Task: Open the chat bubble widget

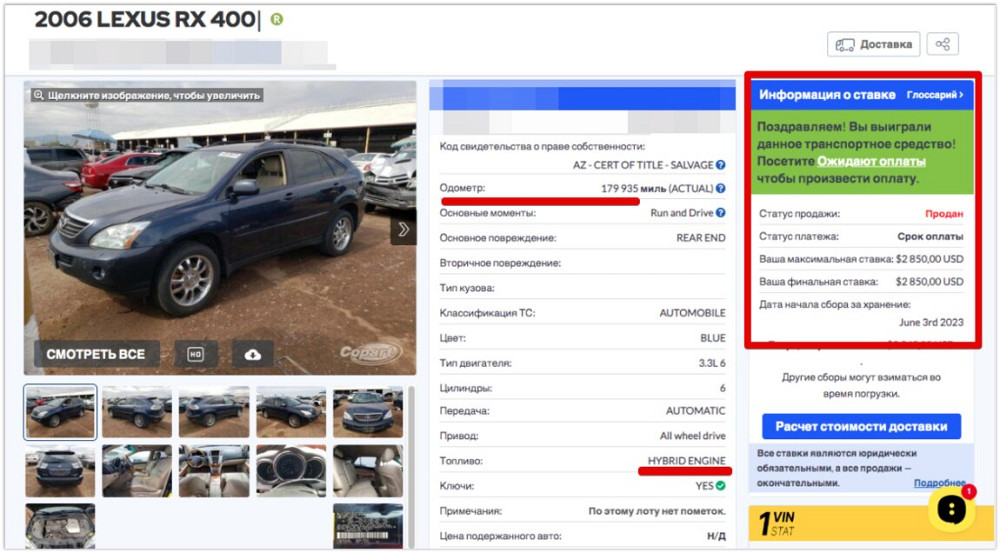Action: coord(951,510)
